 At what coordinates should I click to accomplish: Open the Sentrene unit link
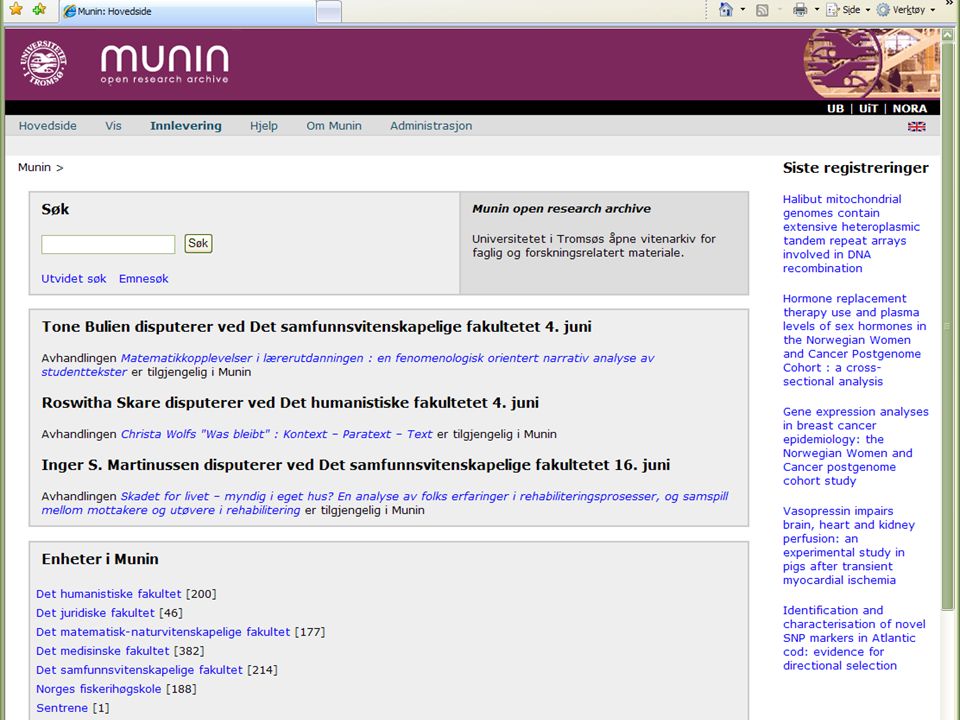62,708
